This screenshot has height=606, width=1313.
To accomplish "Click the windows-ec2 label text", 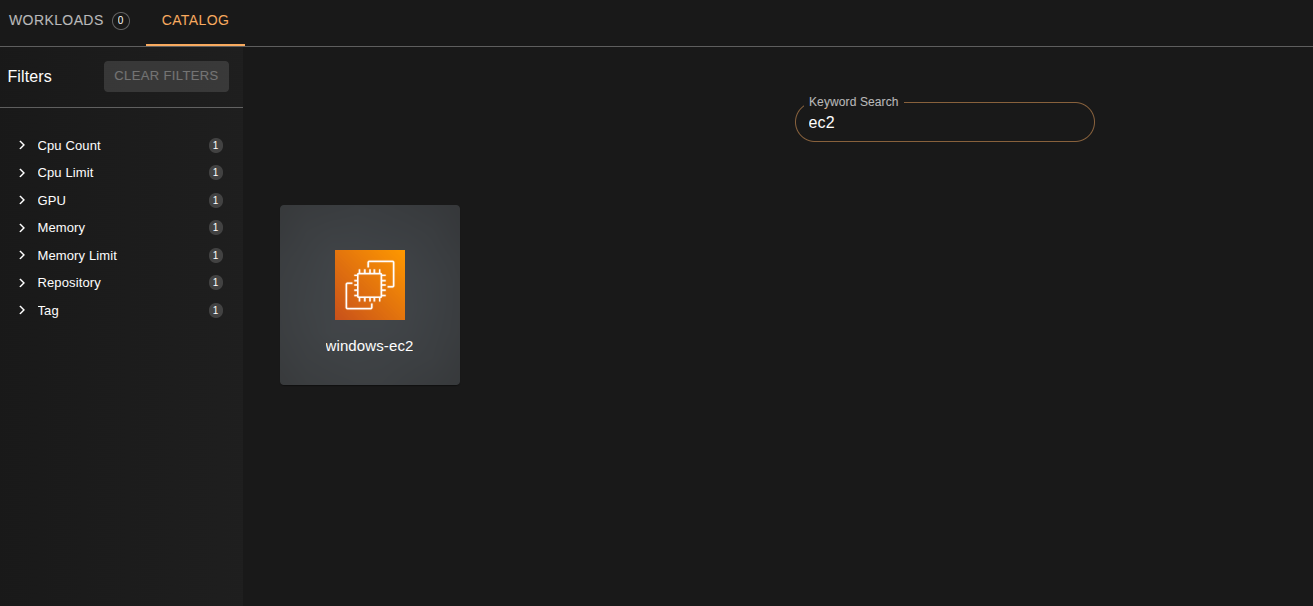I will pyautogui.click(x=369, y=345).
